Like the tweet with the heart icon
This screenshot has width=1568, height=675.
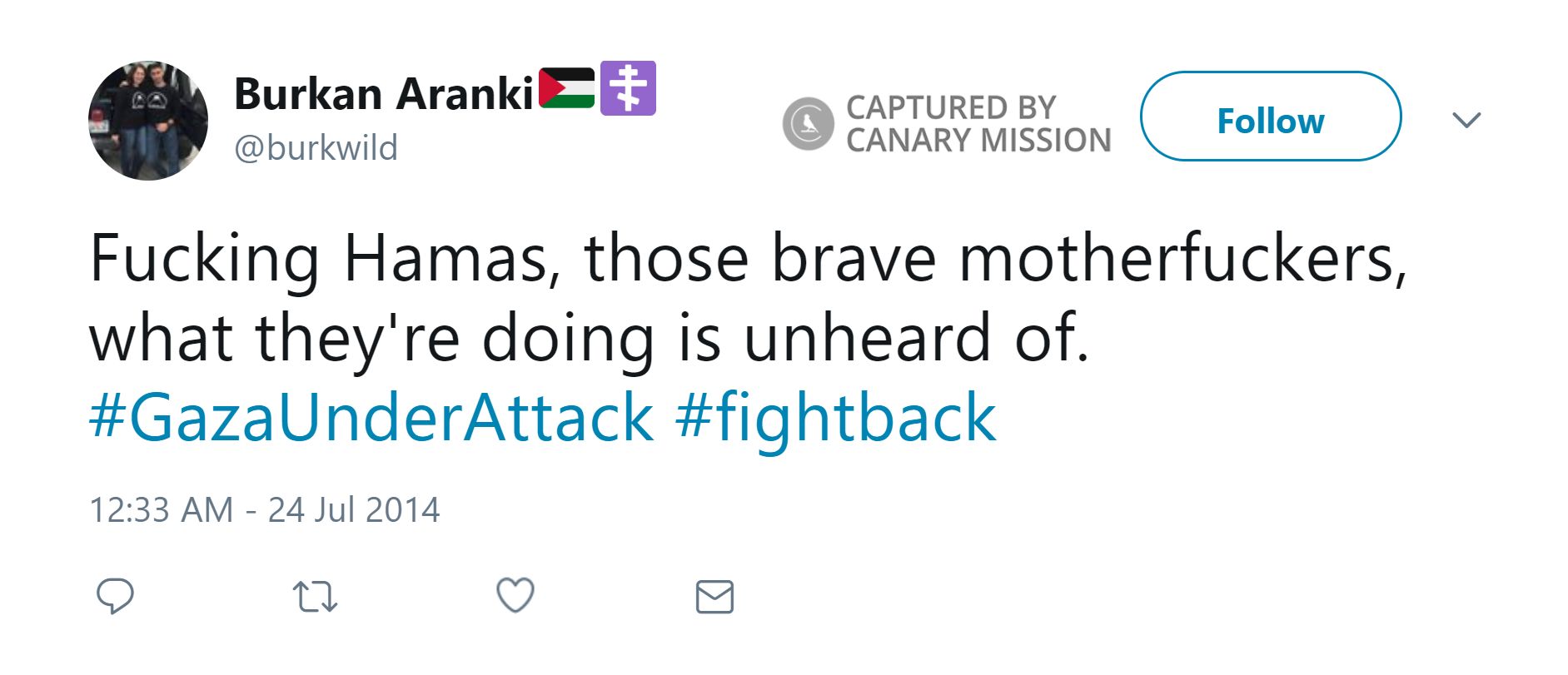[515, 596]
